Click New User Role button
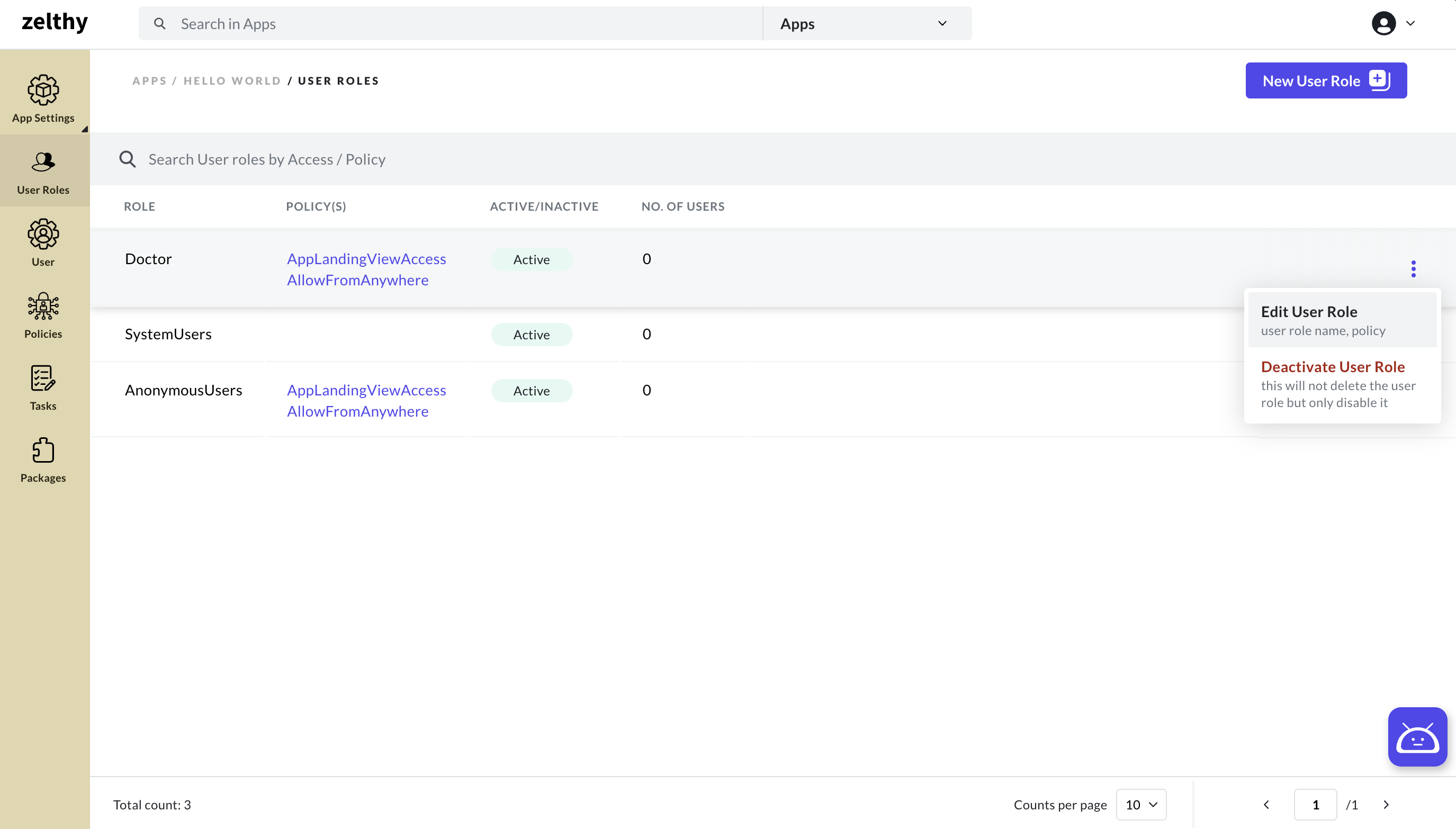 tap(1326, 81)
